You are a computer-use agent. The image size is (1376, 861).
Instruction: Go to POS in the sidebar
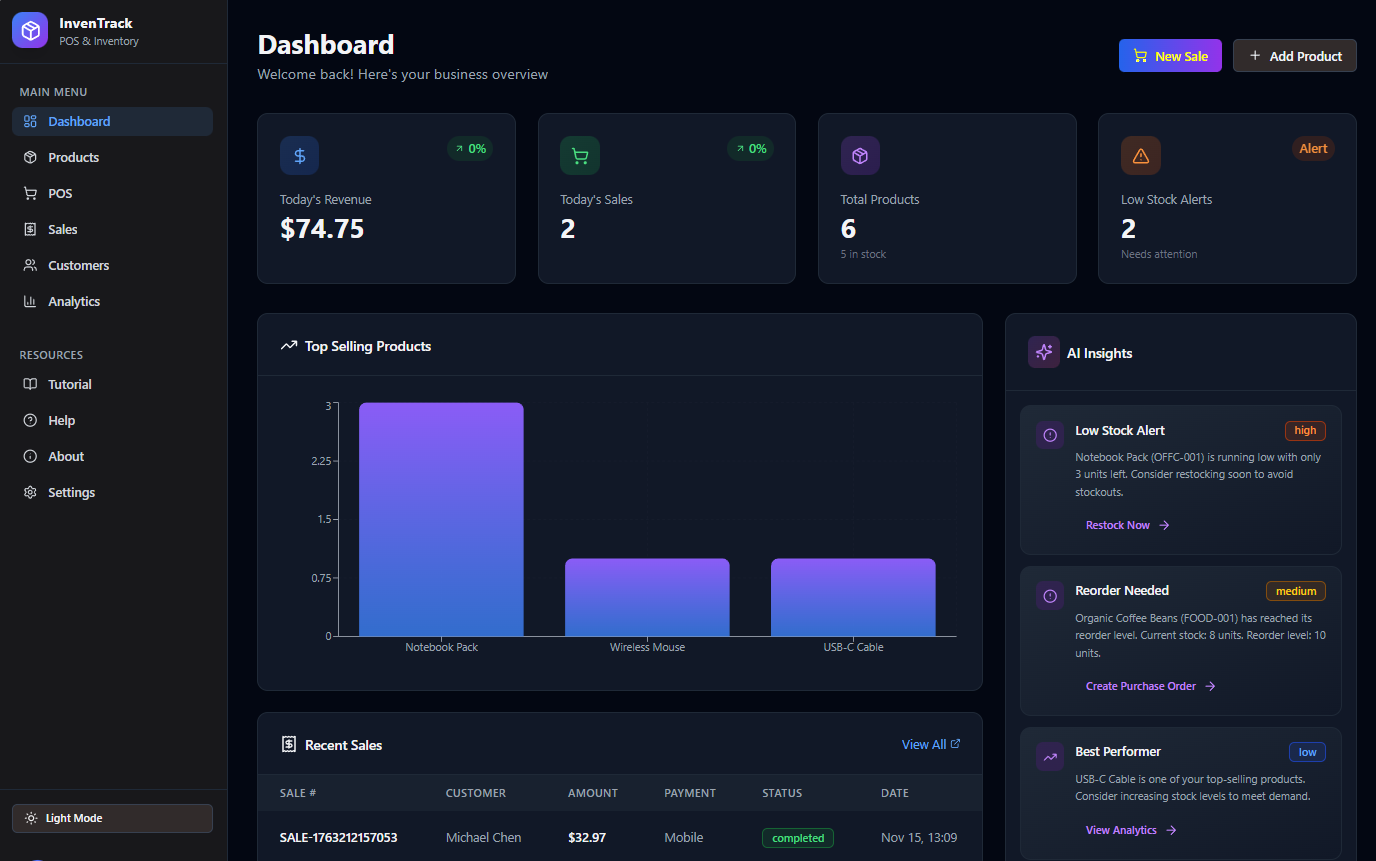112,193
